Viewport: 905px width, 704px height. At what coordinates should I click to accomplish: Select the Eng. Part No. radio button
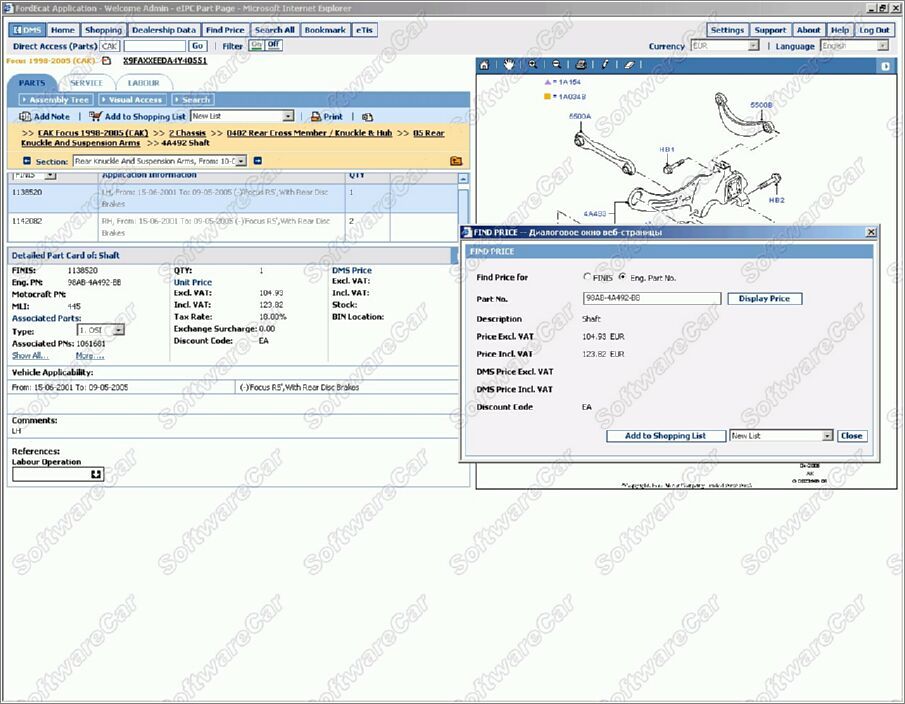coord(623,277)
